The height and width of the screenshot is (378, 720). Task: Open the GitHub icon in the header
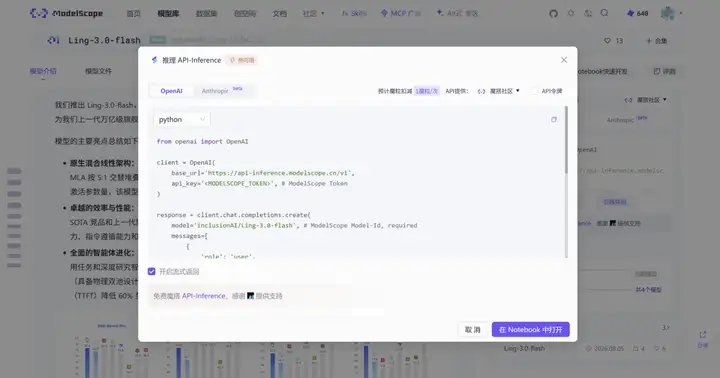click(x=553, y=13)
